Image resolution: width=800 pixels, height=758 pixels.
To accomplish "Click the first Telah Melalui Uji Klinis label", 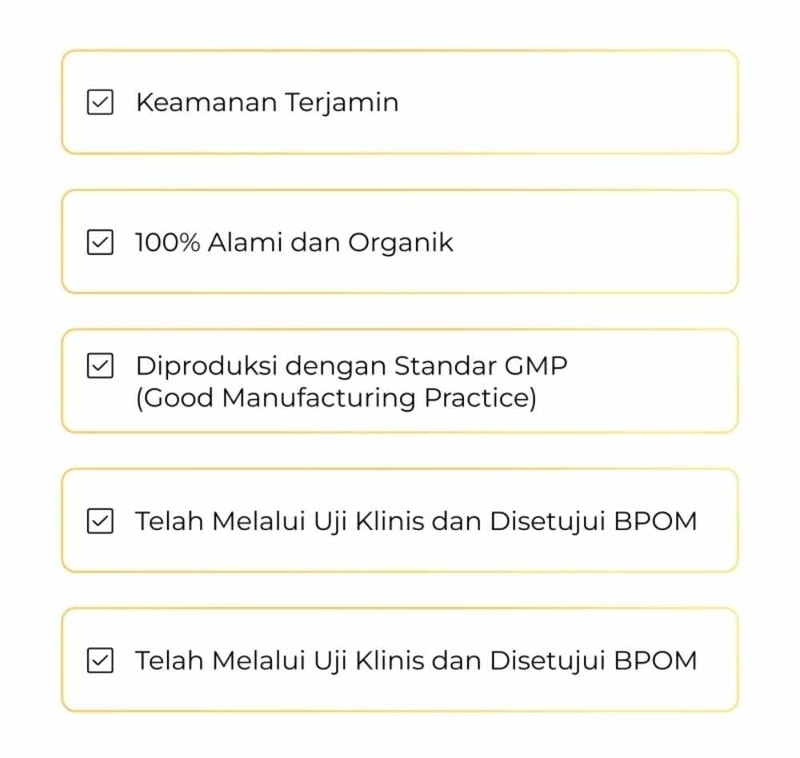I will (416, 521).
